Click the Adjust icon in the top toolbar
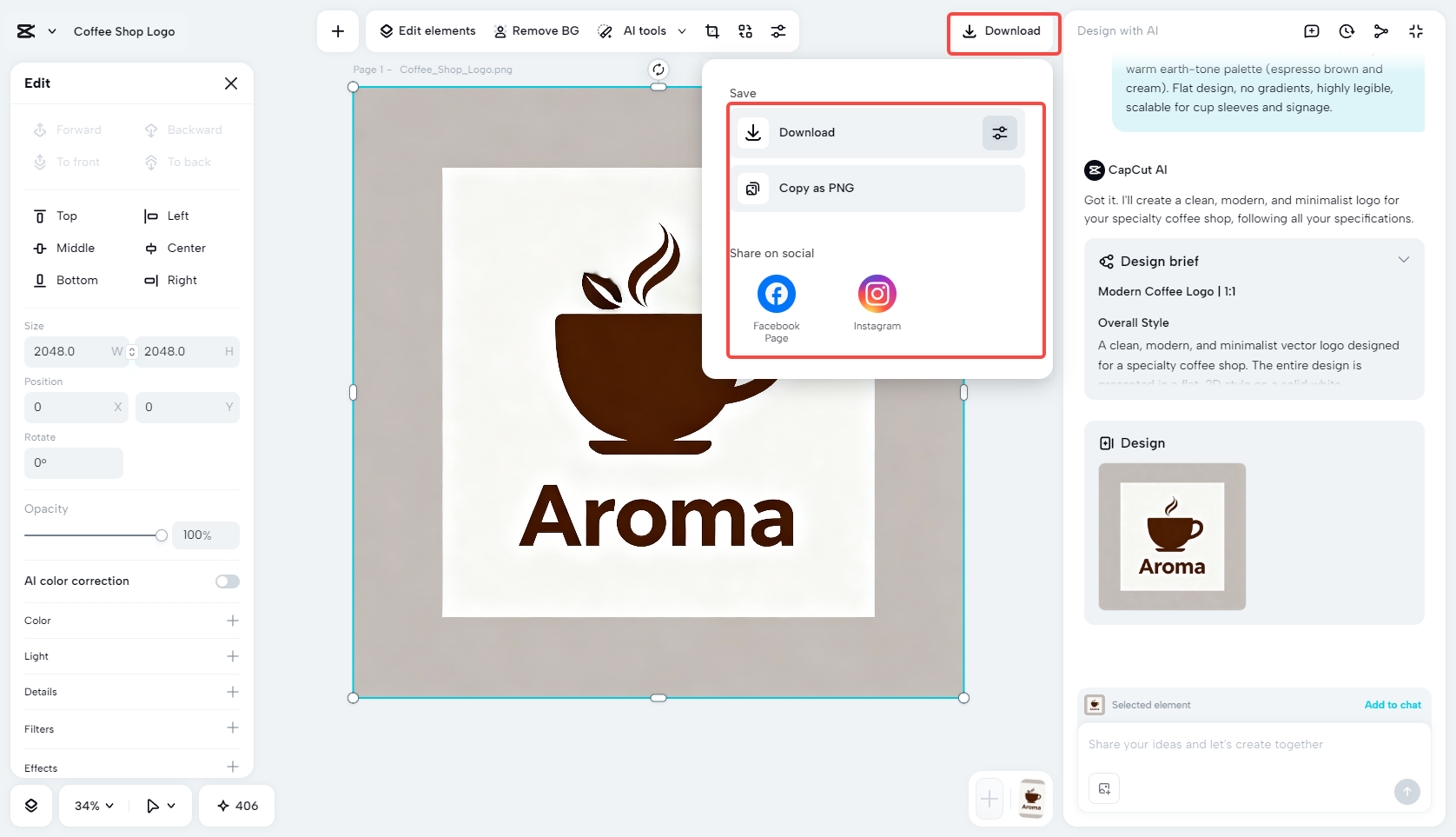Image resolution: width=1456 pixels, height=837 pixels. point(778,30)
